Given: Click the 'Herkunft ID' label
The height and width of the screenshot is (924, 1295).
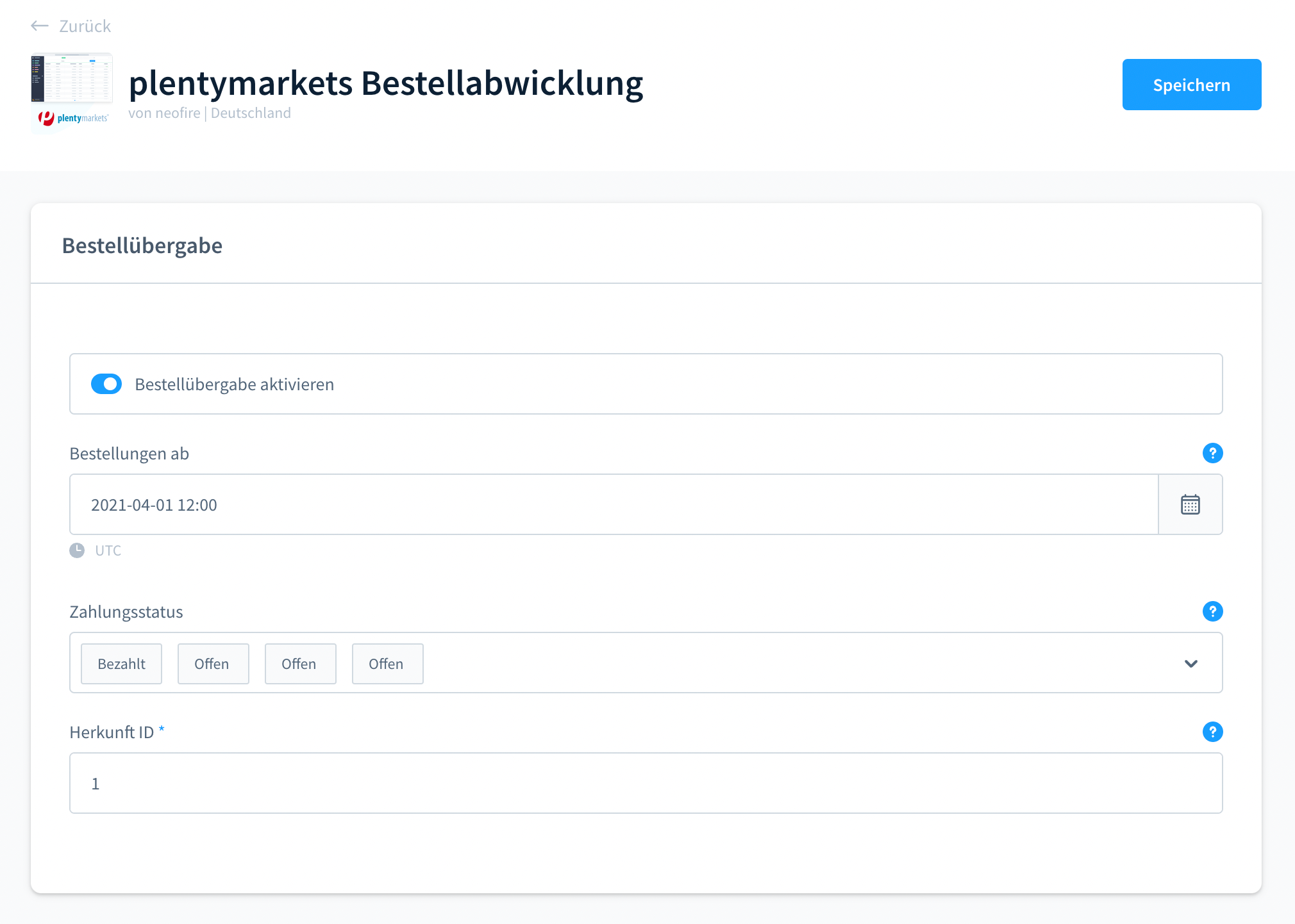Looking at the screenshot, I should click(x=112, y=732).
